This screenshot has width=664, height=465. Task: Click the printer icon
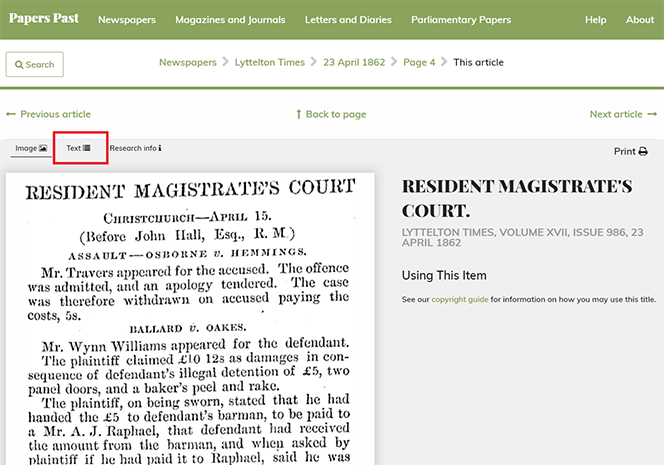click(643, 151)
